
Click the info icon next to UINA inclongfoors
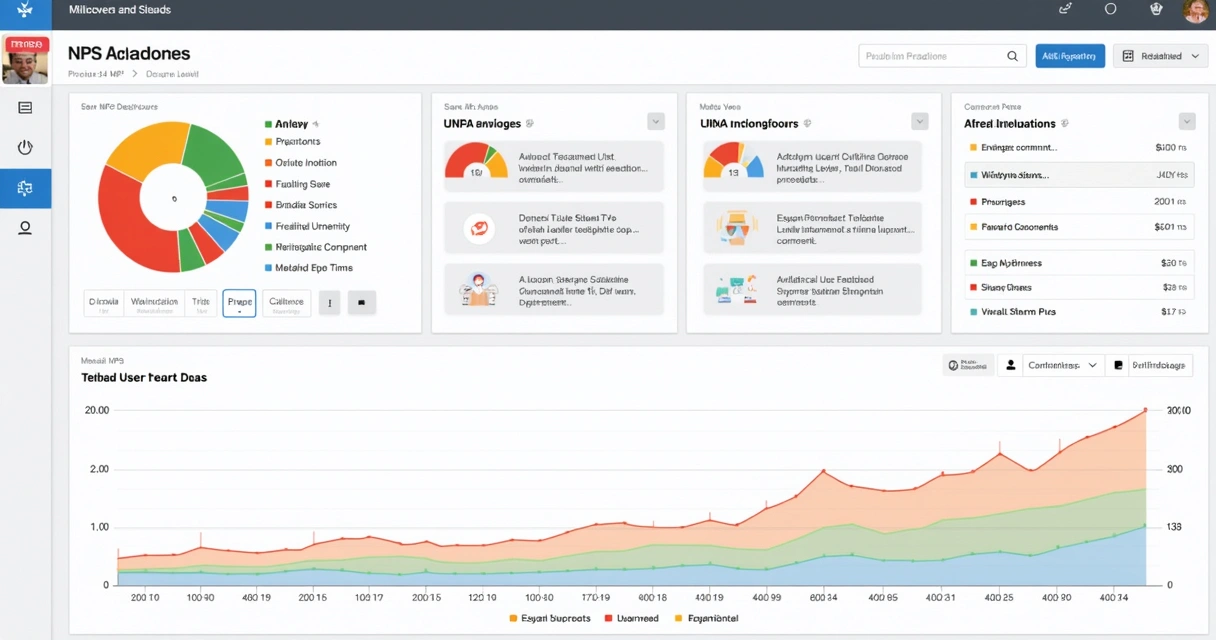(x=807, y=124)
